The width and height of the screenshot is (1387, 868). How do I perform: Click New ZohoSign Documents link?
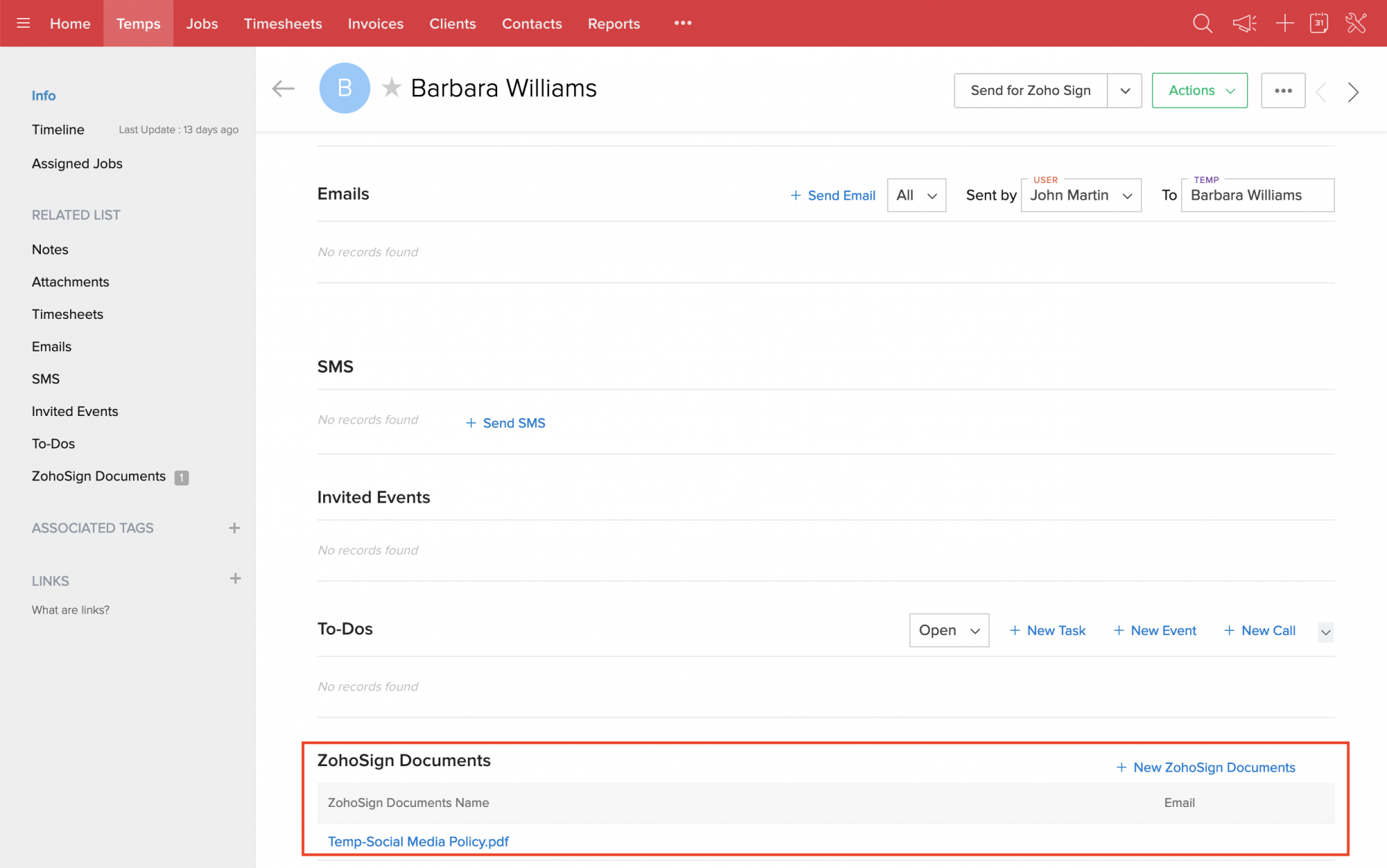coord(1205,767)
